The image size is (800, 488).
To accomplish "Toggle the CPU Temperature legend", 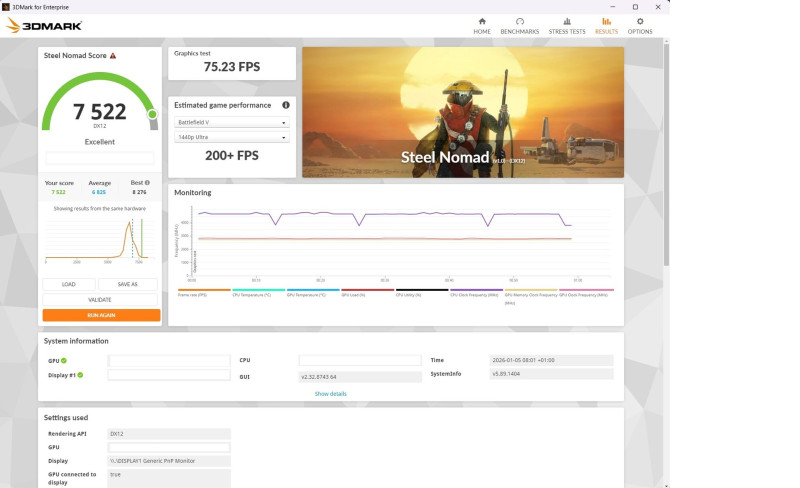I will coord(258,293).
